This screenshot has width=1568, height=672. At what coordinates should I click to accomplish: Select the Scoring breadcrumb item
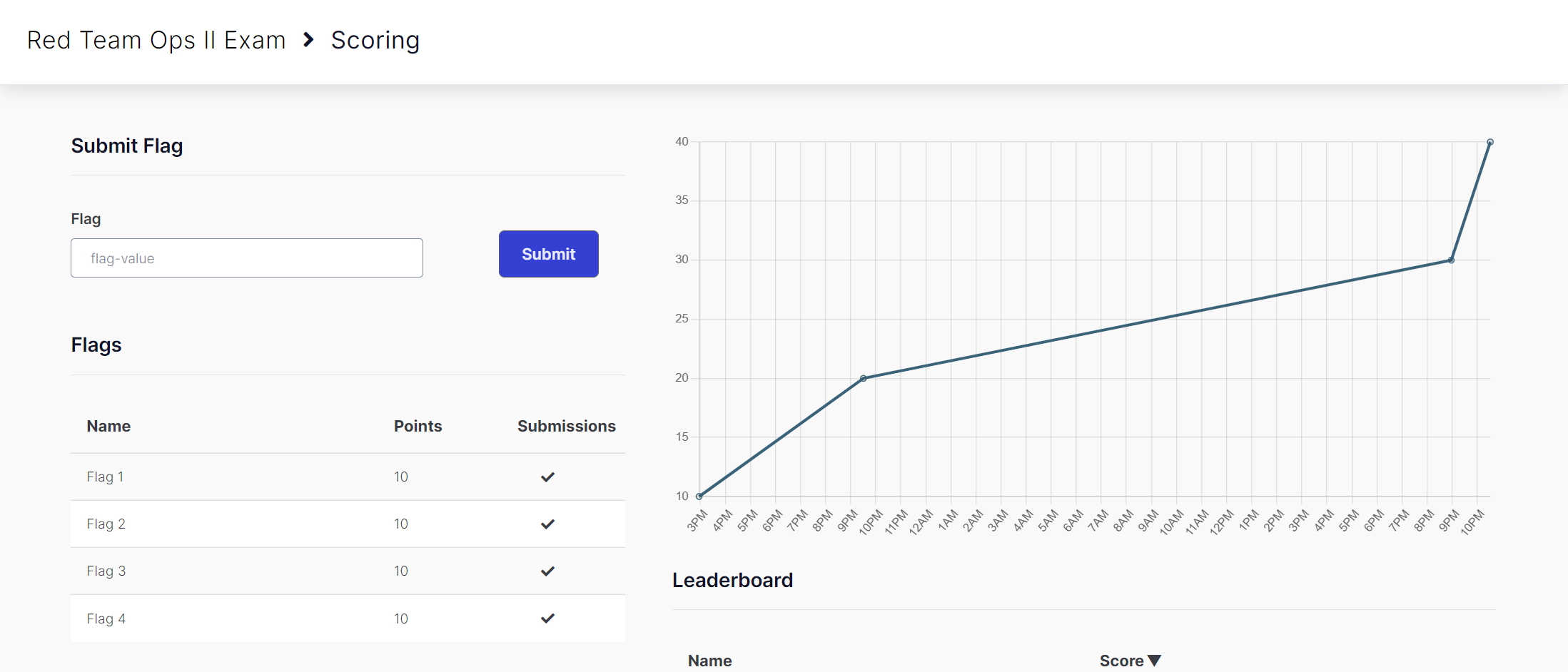pos(375,40)
